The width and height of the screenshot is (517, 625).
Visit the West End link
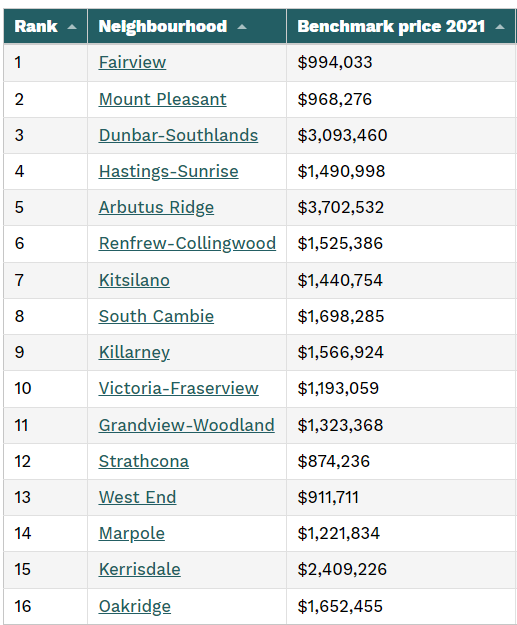(138, 497)
